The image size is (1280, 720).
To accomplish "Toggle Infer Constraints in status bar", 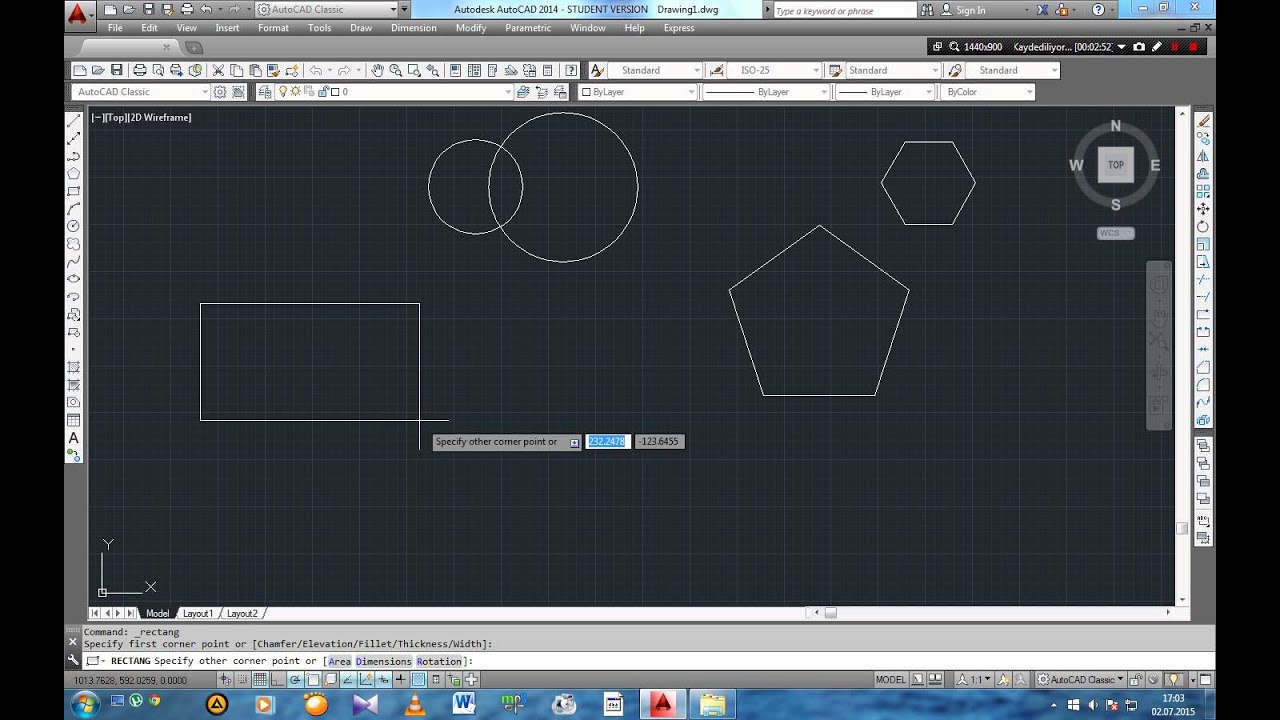I will pos(225,680).
